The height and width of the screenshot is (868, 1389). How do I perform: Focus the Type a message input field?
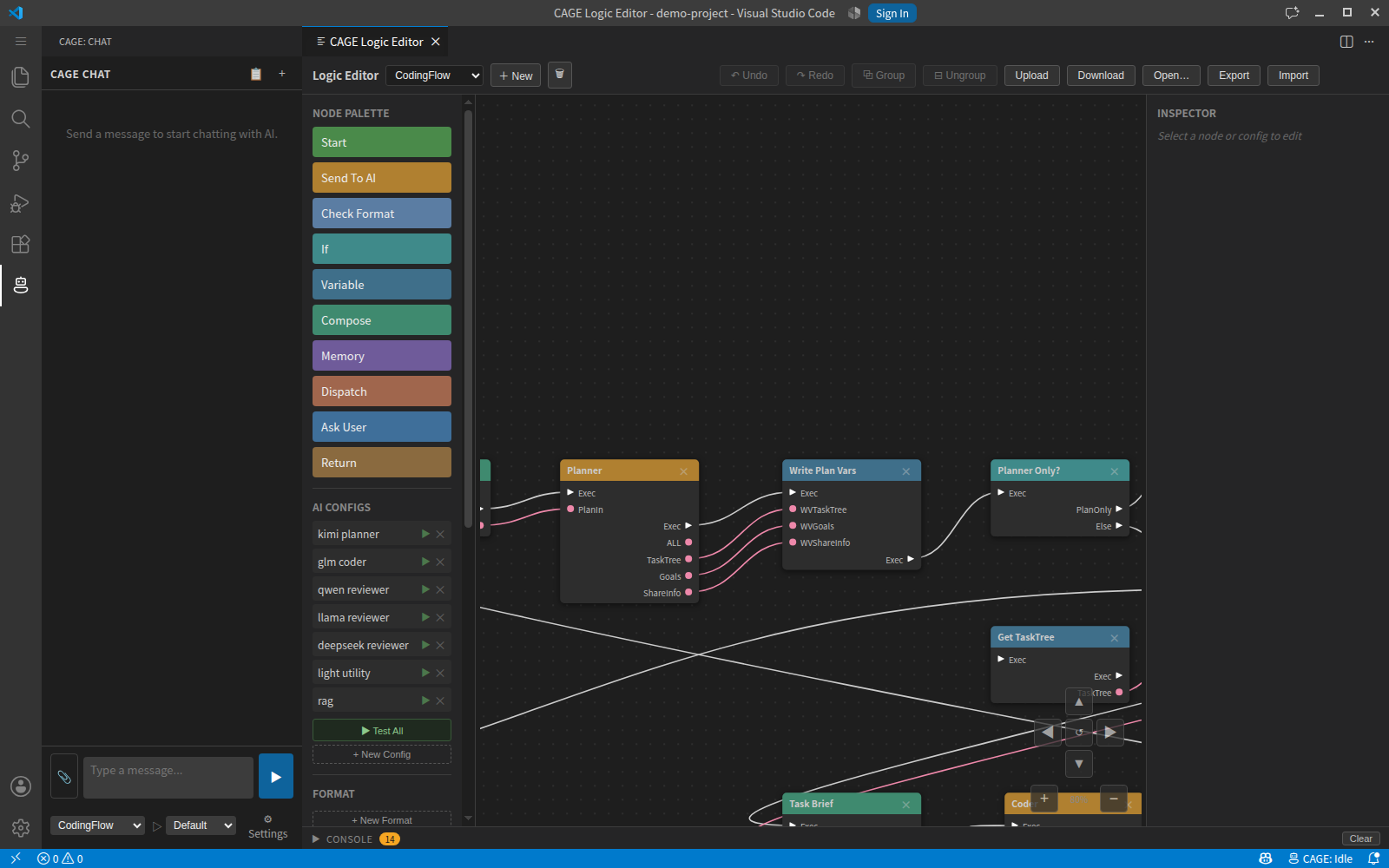click(168, 777)
